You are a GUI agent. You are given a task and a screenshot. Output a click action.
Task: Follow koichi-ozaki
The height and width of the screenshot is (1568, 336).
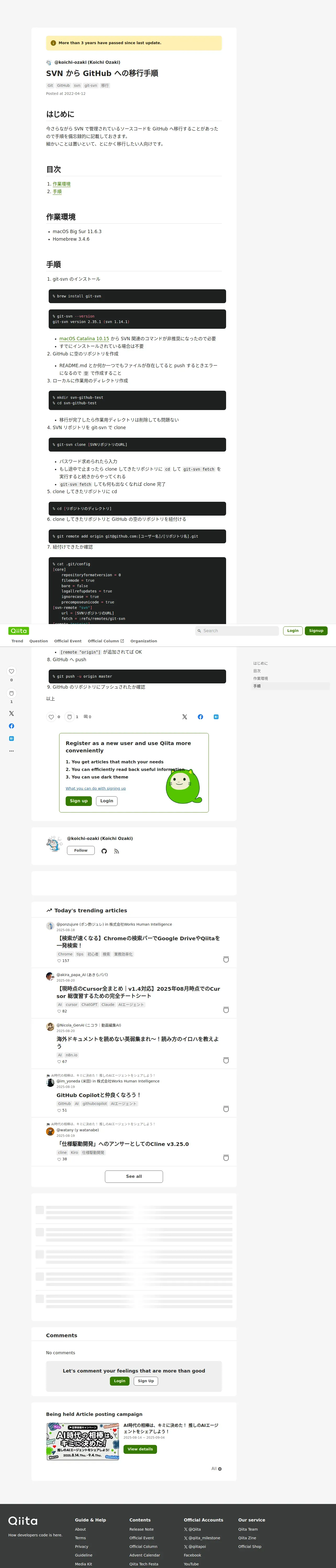point(81,850)
